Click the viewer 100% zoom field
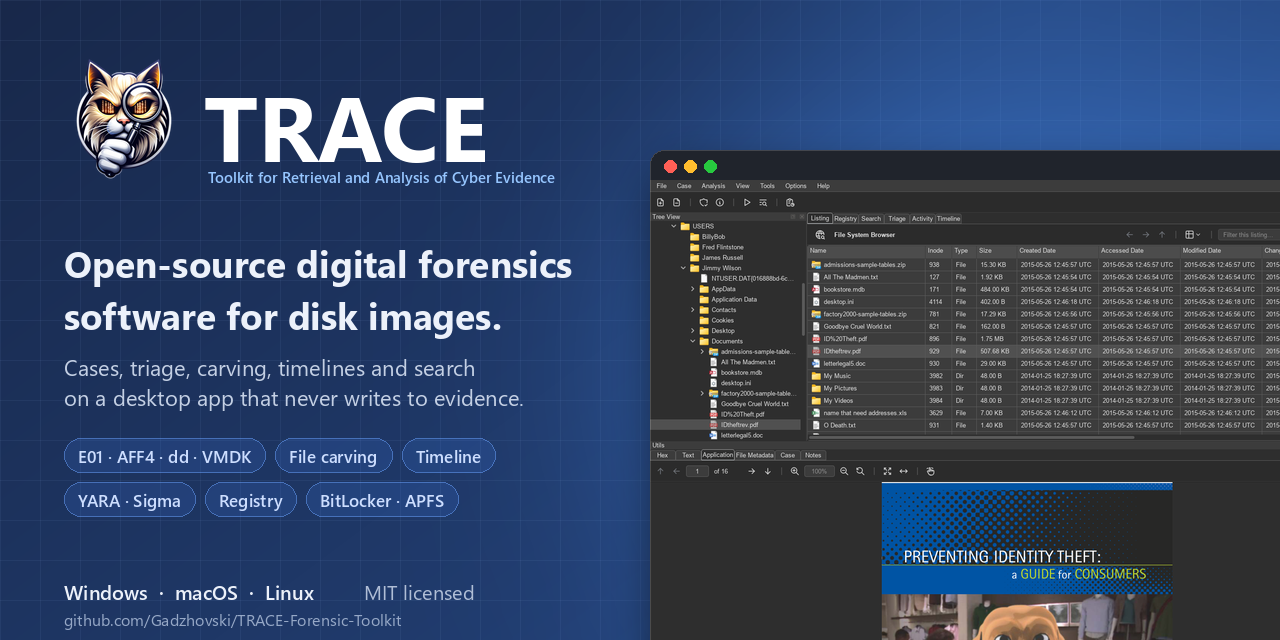This screenshot has width=1280, height=640. pyautogui.click(x=819, y=471)
